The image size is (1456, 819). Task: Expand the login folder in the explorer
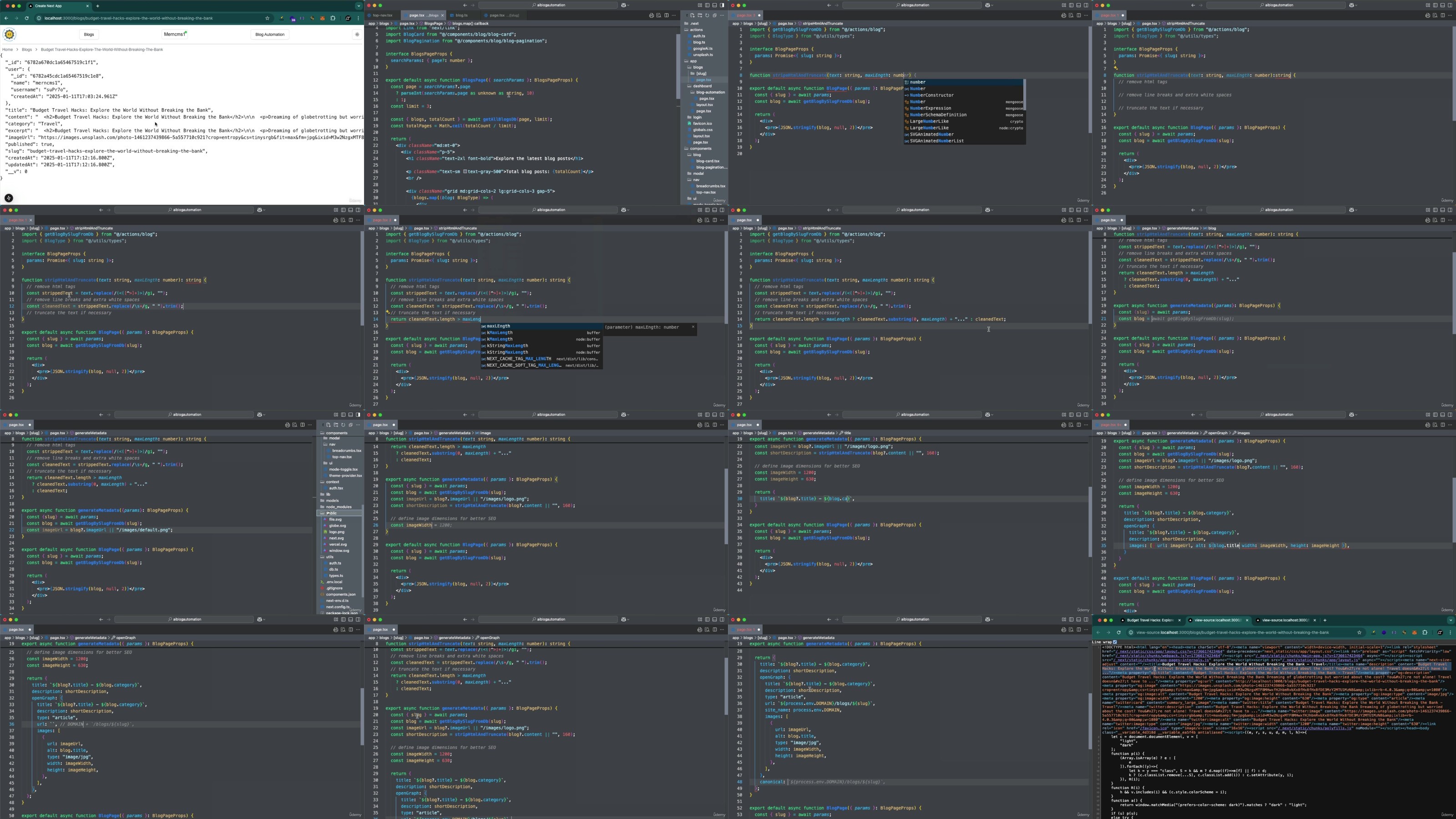(x=697, y=117)
